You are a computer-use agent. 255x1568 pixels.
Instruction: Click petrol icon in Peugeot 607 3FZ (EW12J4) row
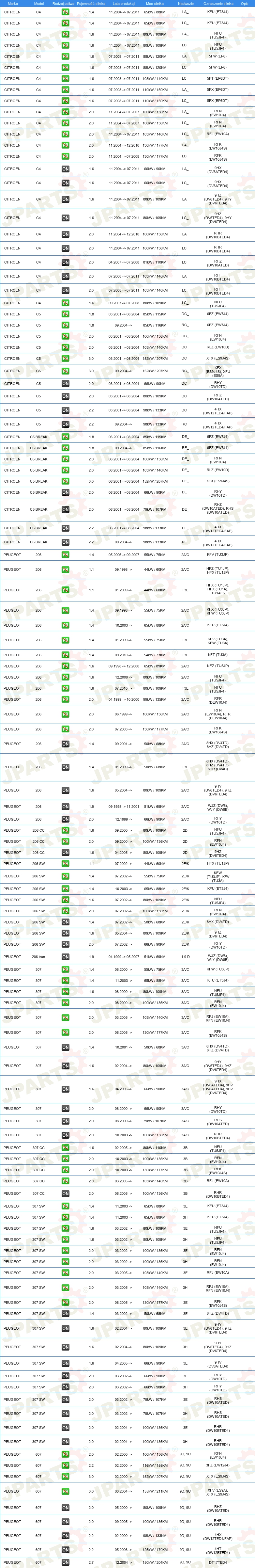65,1465
